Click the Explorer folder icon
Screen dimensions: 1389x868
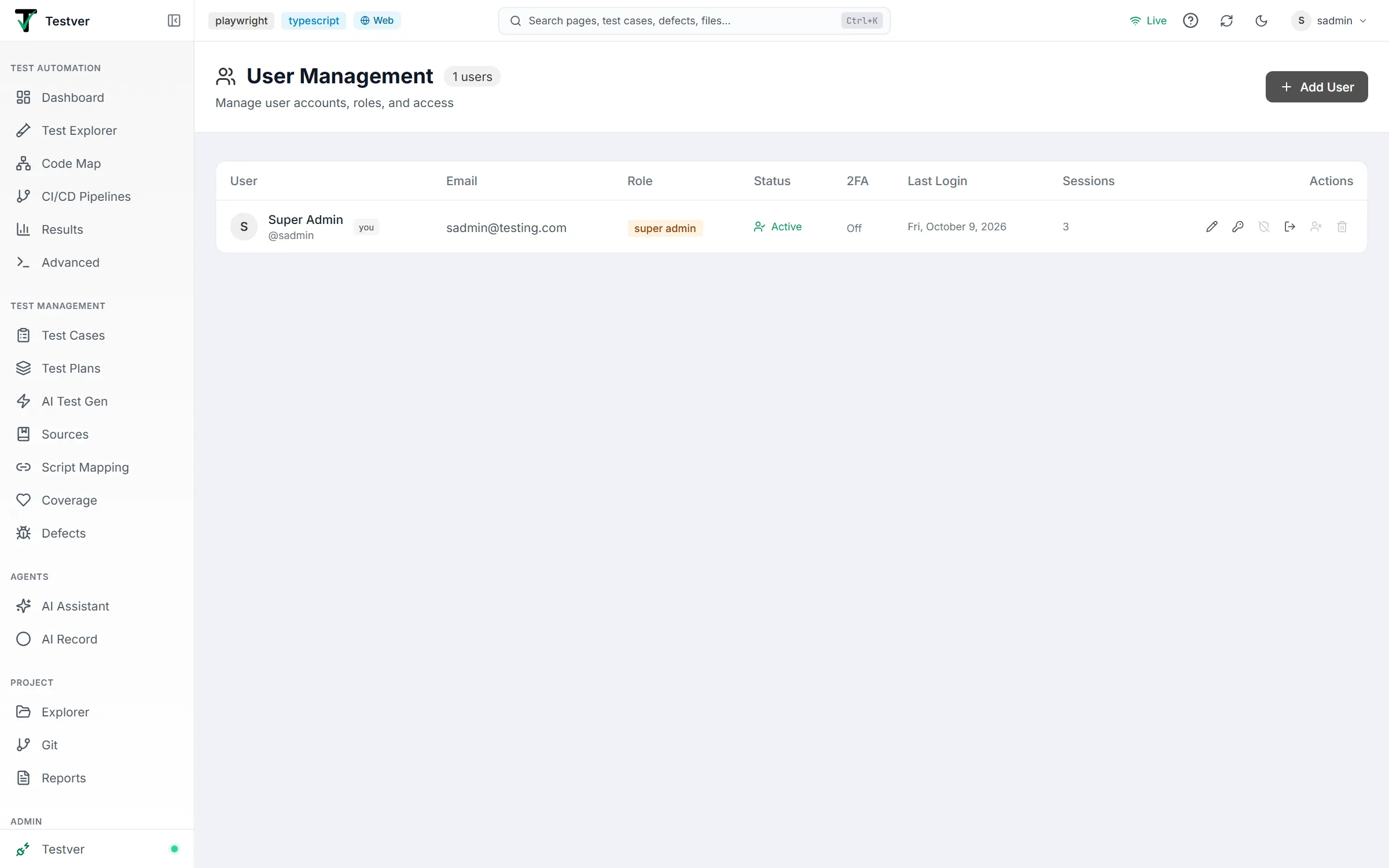tap(23, 712)
